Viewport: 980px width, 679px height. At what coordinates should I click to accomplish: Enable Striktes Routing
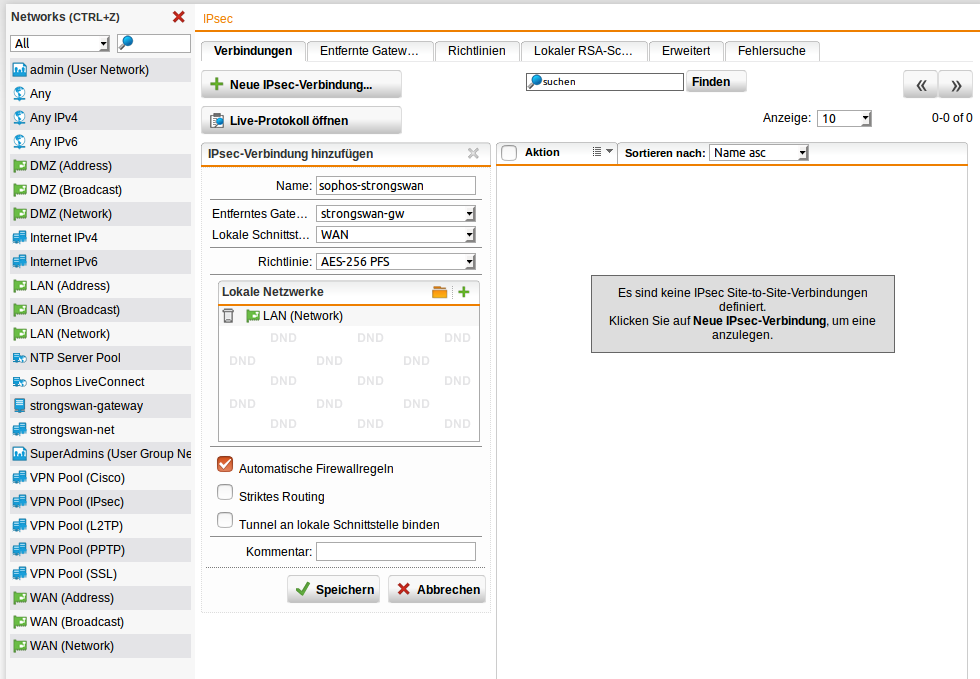click(x=225, y=494)
